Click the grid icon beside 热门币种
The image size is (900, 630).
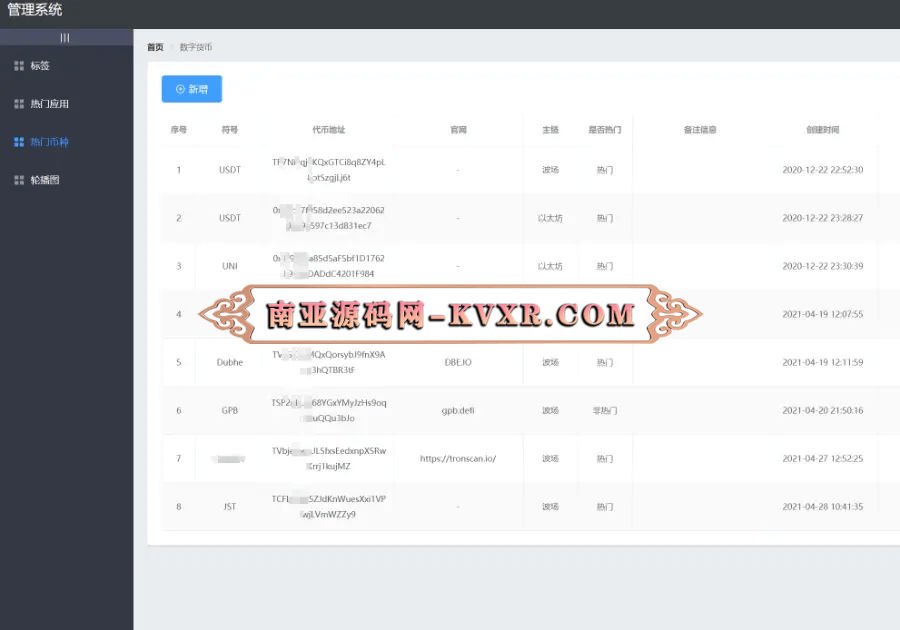[x=19, y=142]
